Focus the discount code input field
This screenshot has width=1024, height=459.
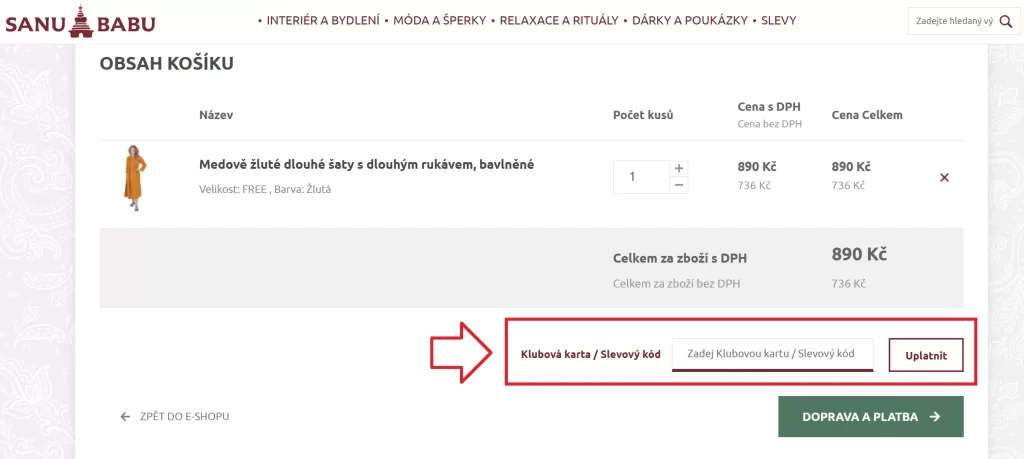(772, 354)
